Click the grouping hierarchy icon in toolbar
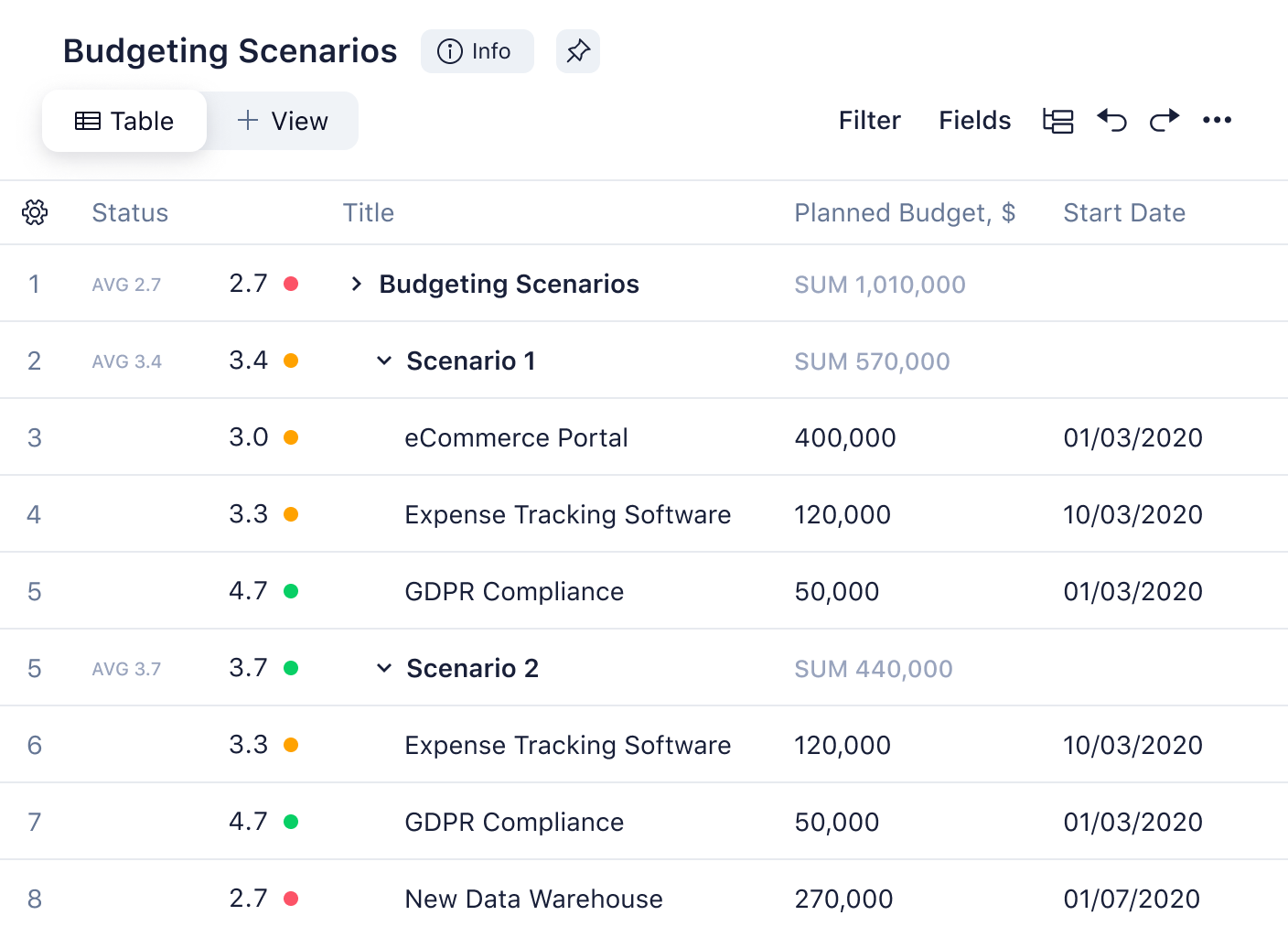Image resolution: width=1288 pixels, height=937 pixels. [x=1057, y=120]
